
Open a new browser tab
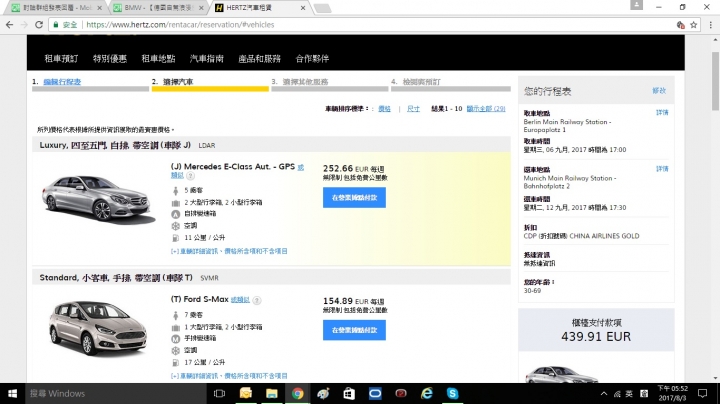click(322, 8)
